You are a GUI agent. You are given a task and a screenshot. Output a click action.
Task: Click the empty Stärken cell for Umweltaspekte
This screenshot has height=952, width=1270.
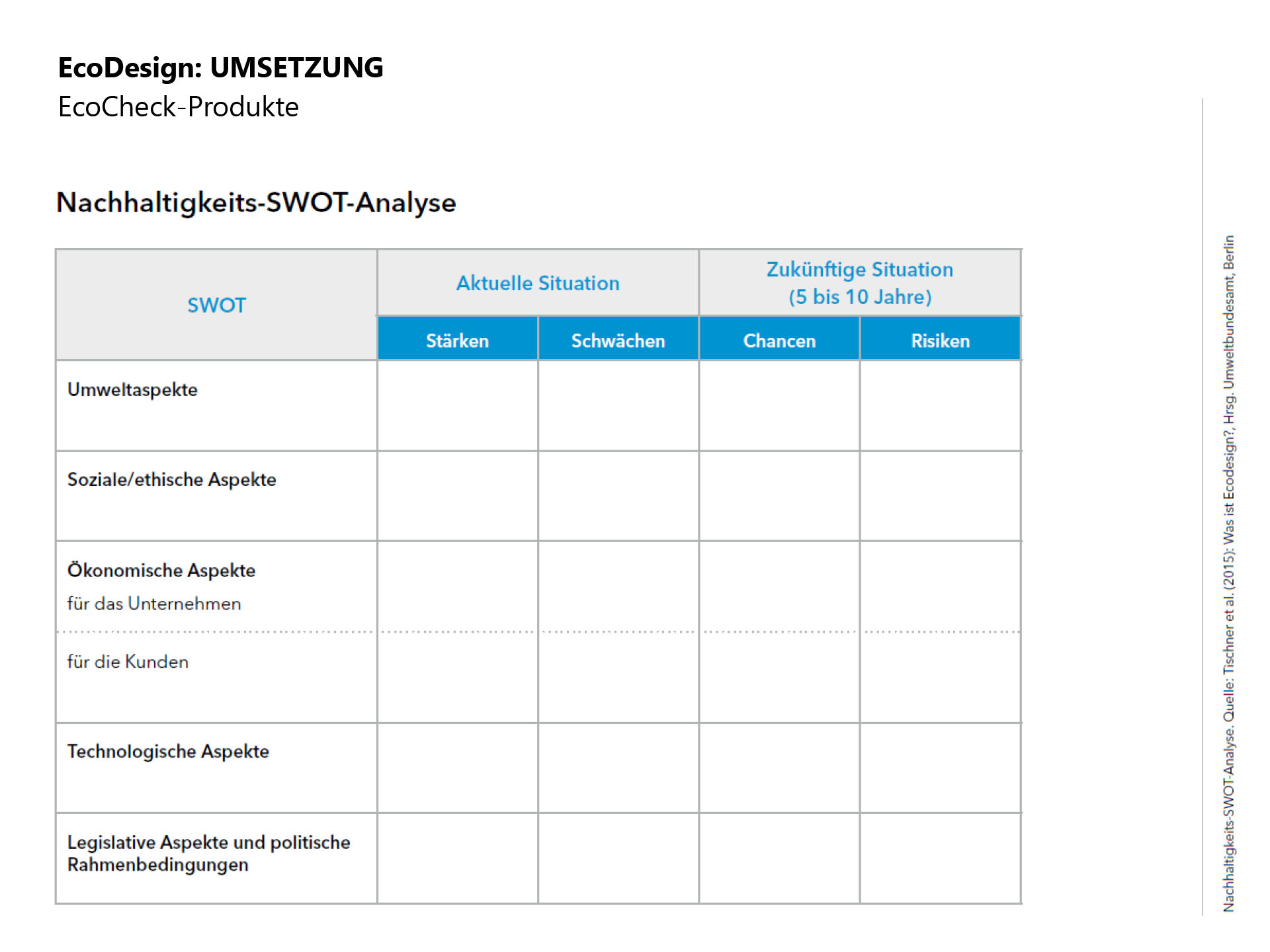[x=457, y=406]
